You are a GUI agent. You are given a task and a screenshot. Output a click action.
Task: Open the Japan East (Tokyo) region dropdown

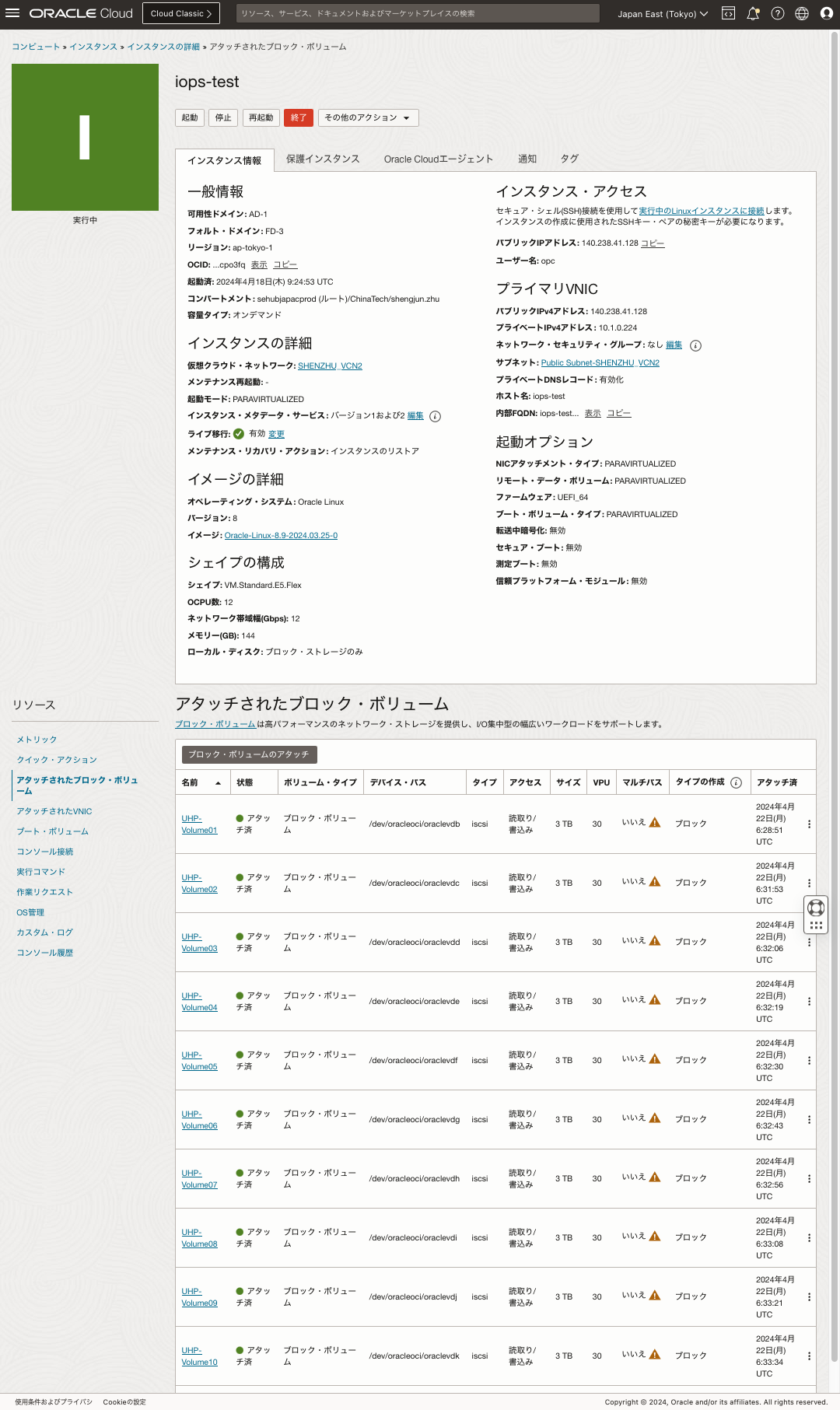point(663,13)
